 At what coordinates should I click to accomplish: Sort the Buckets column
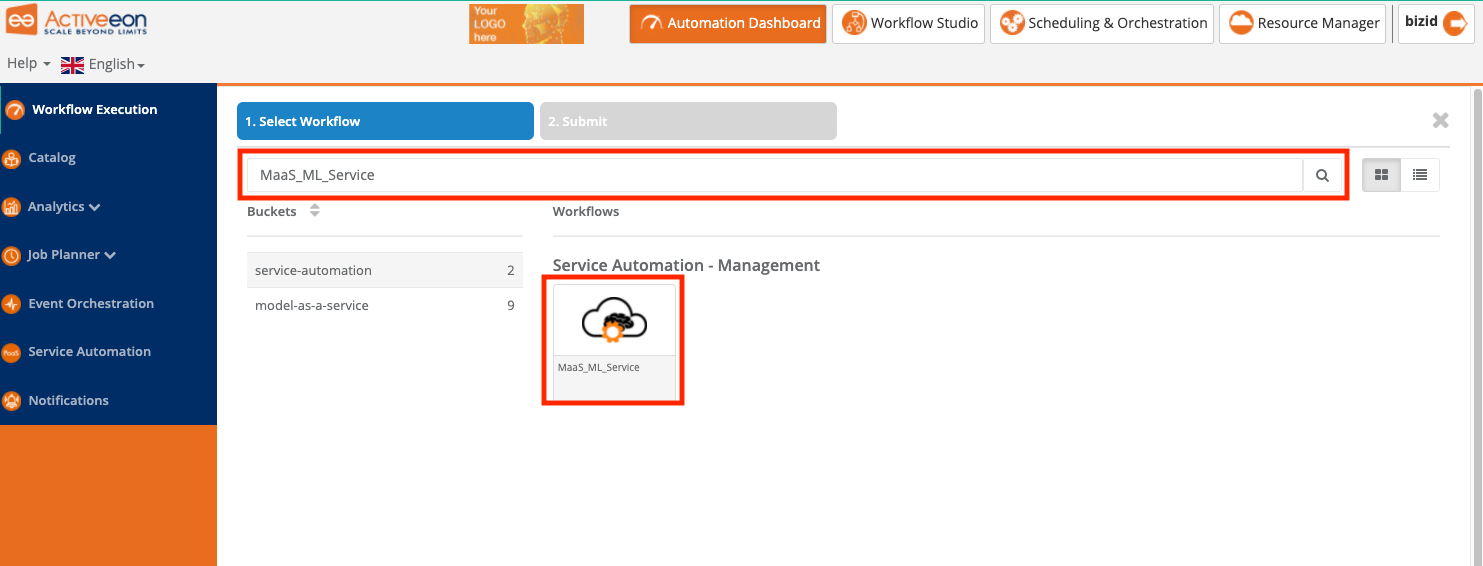pyautogui.click(x=315, y=211)
